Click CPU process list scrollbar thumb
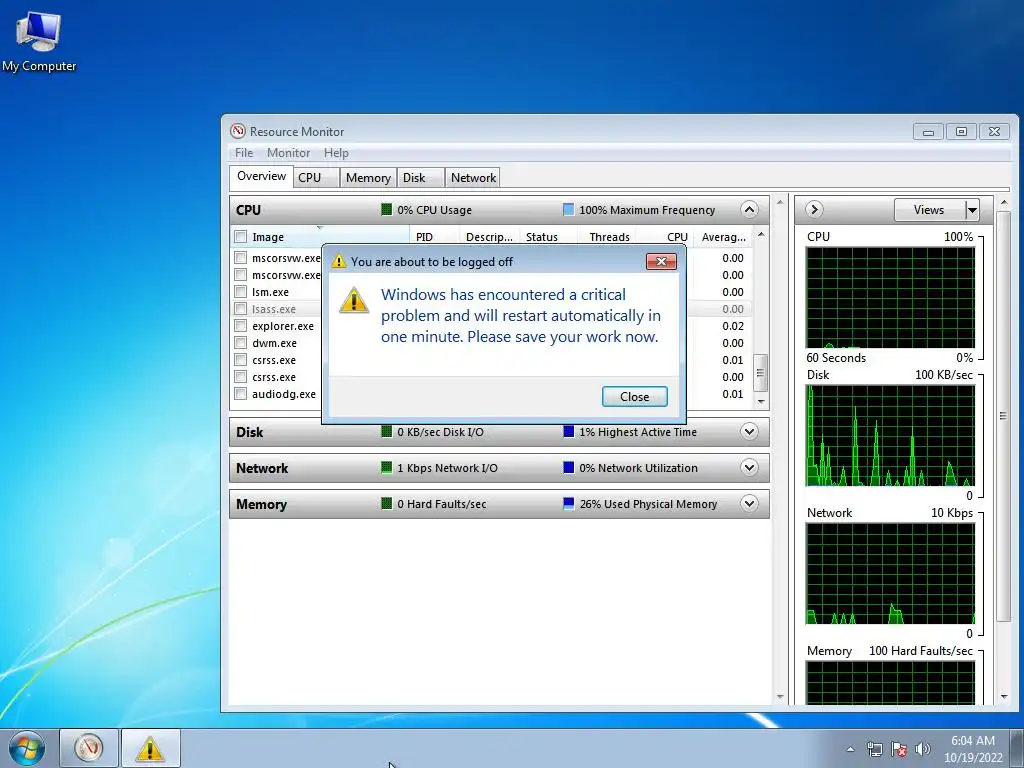 (760, 373)
